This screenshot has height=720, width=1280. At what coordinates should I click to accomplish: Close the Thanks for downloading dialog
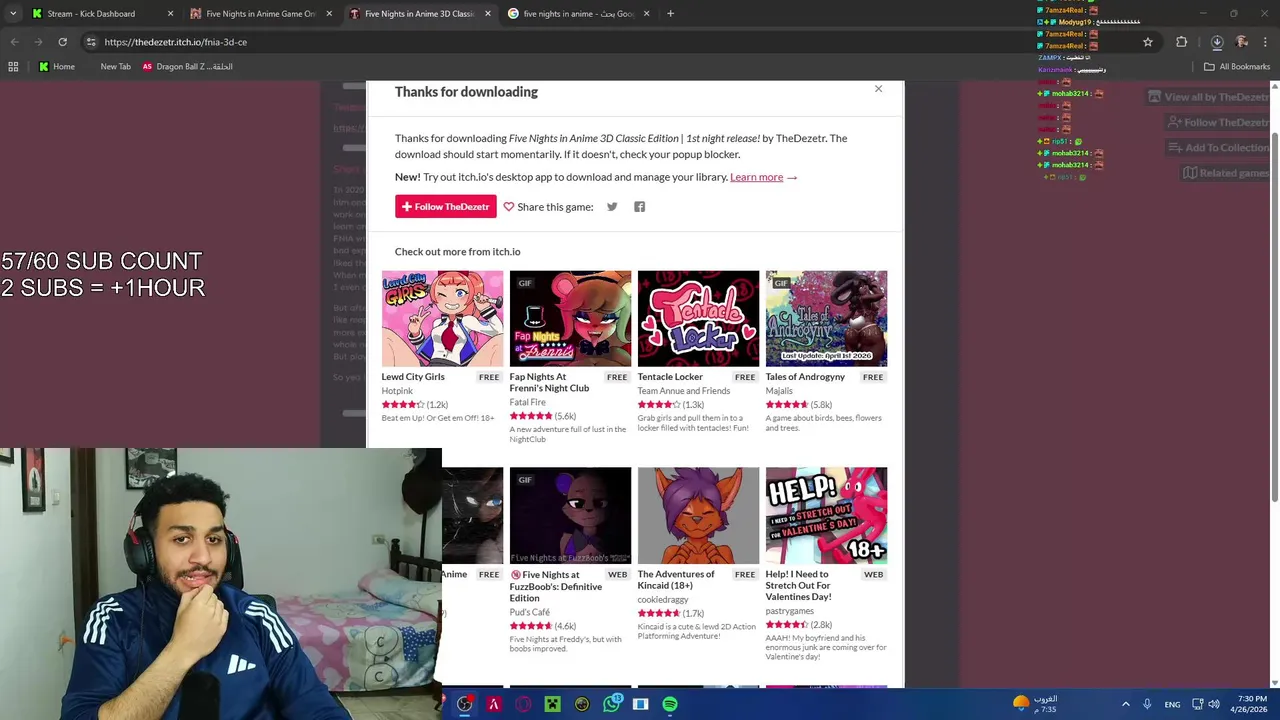pos(878,89)
